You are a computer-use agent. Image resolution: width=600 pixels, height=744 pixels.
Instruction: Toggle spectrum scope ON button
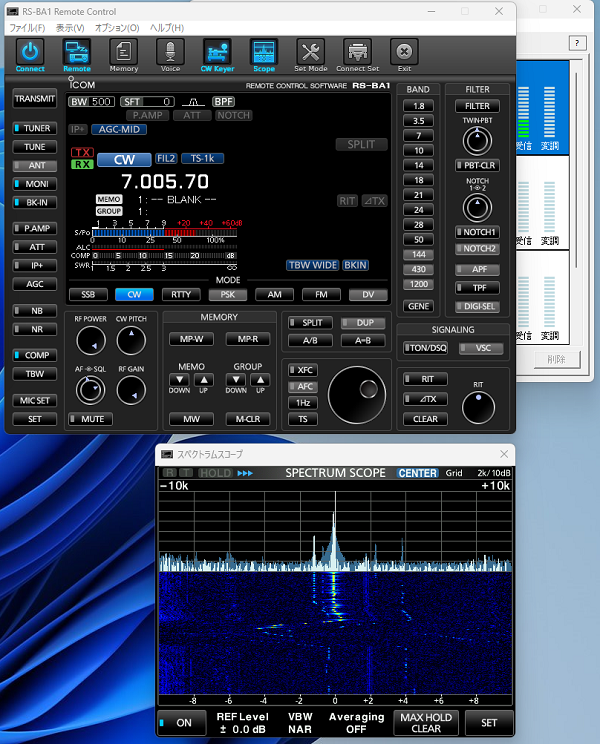pyautogui.click(x=182, y=723)
